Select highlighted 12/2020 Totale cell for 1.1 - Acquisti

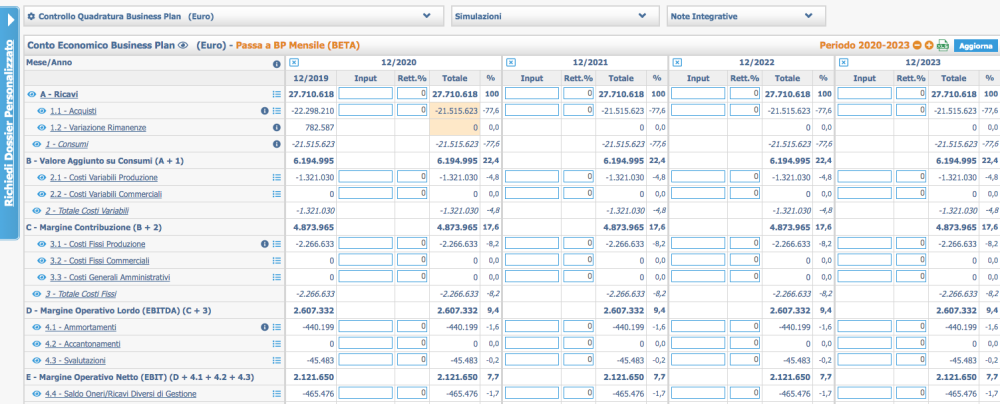(x=454, y=110)
